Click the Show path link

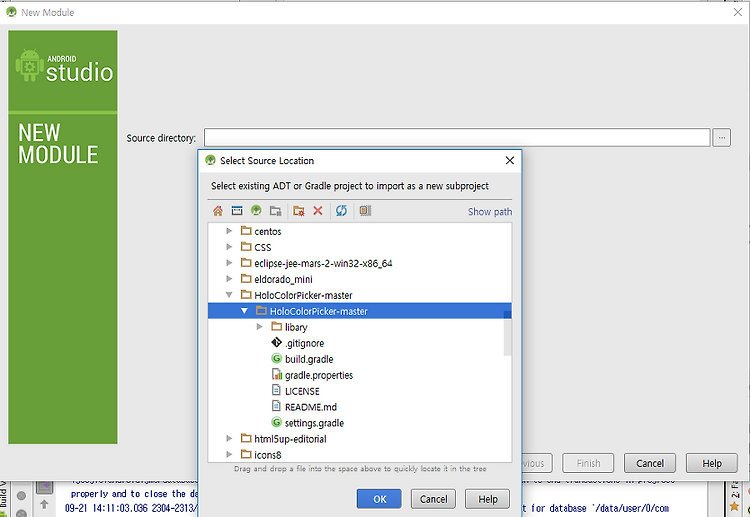click(490, 212)
